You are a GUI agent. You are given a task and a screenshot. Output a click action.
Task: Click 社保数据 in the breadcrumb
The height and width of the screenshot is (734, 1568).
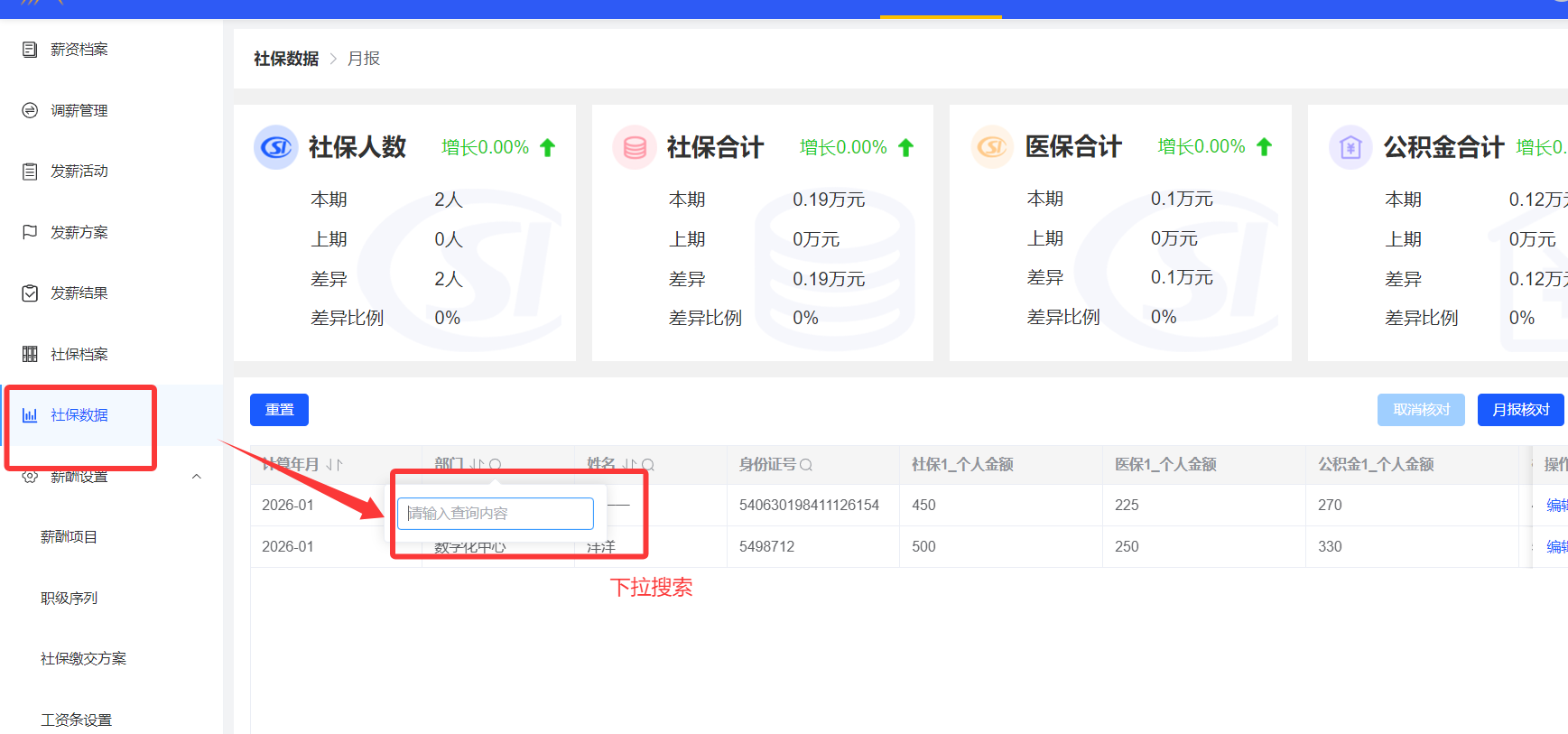[286, 59]
